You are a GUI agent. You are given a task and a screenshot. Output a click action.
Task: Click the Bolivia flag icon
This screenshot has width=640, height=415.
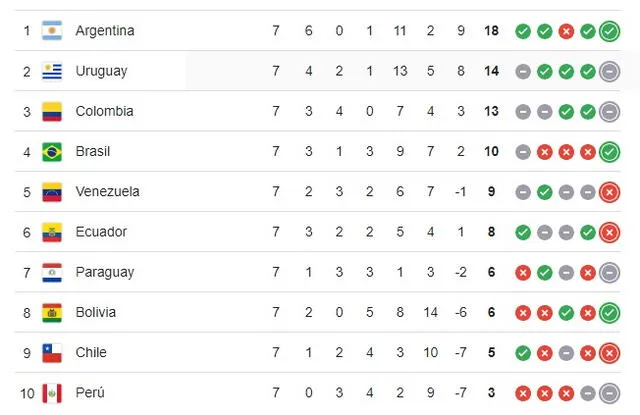[52, 312]
